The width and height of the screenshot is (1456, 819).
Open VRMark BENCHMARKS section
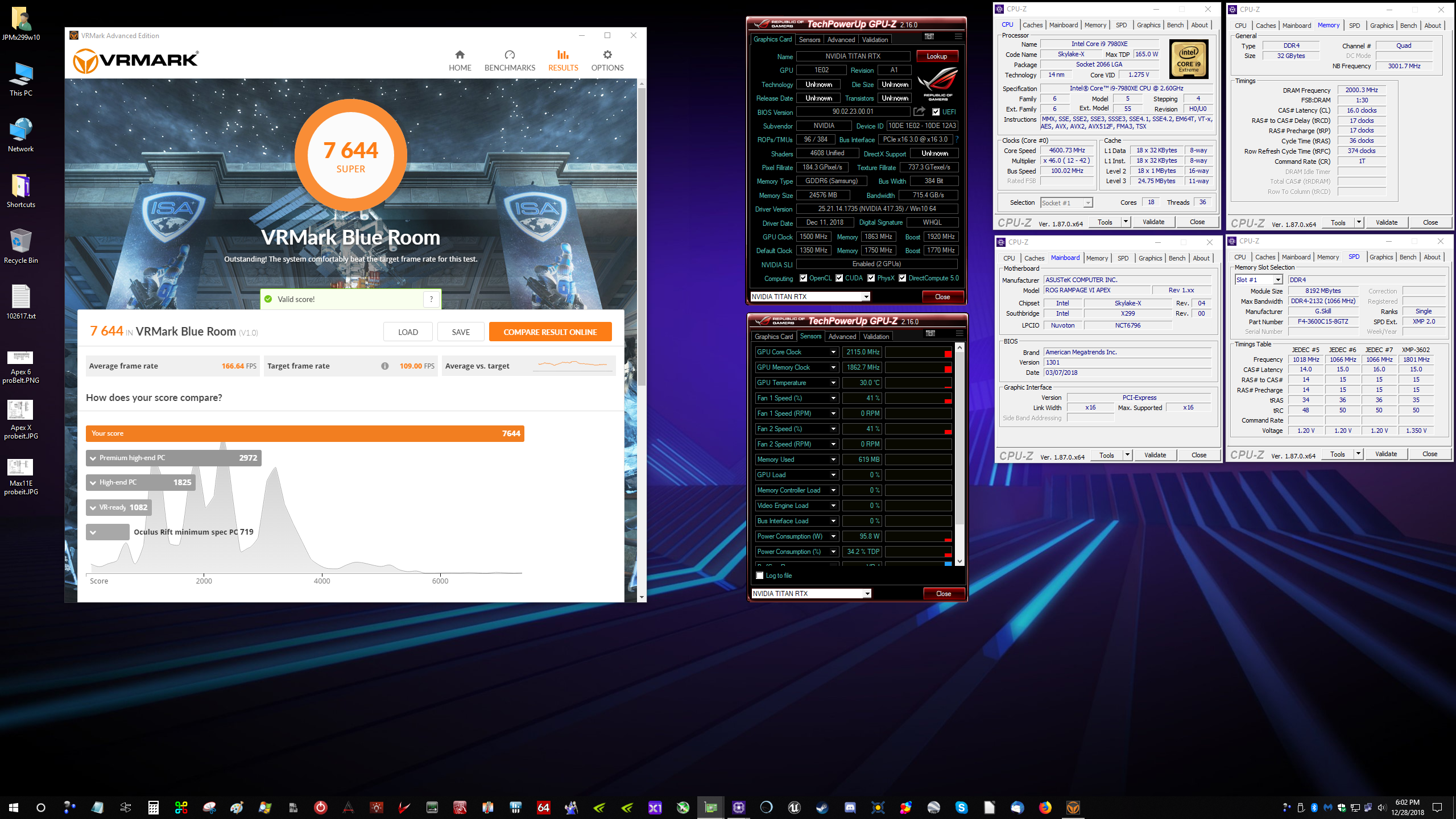pos(510,60)
